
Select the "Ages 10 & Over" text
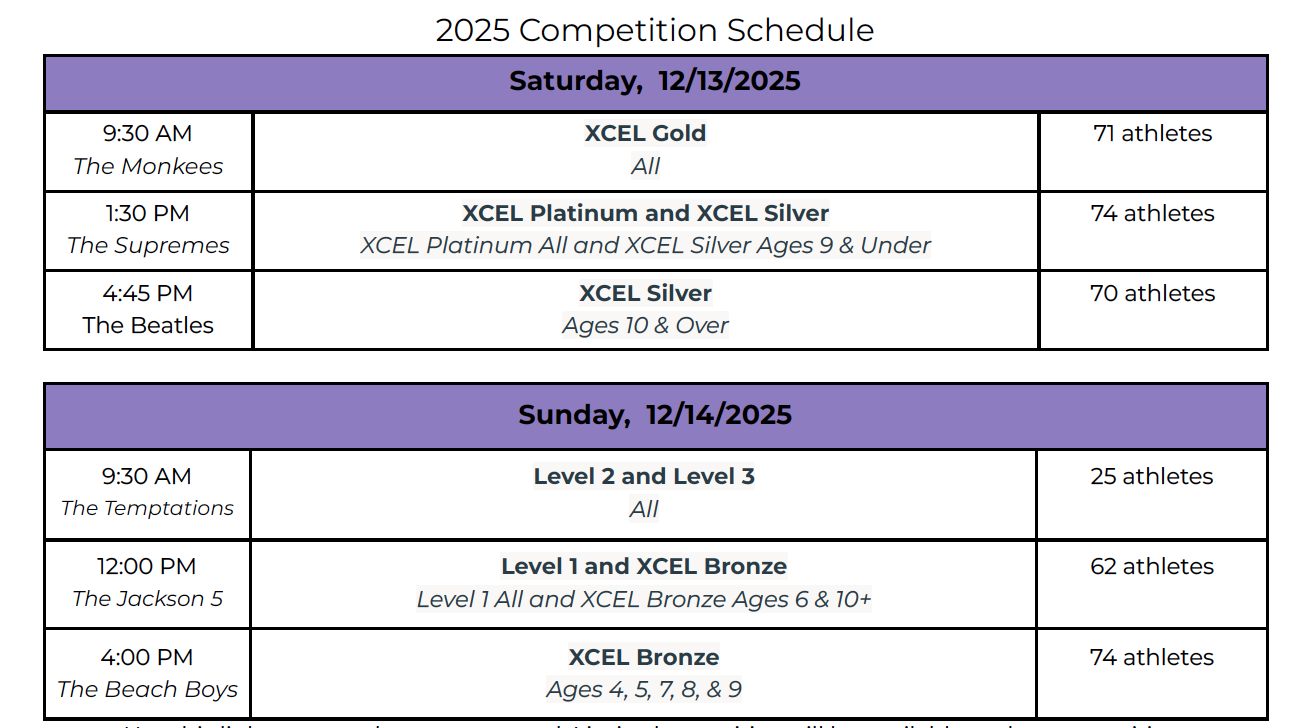click(x=646, y=325)
